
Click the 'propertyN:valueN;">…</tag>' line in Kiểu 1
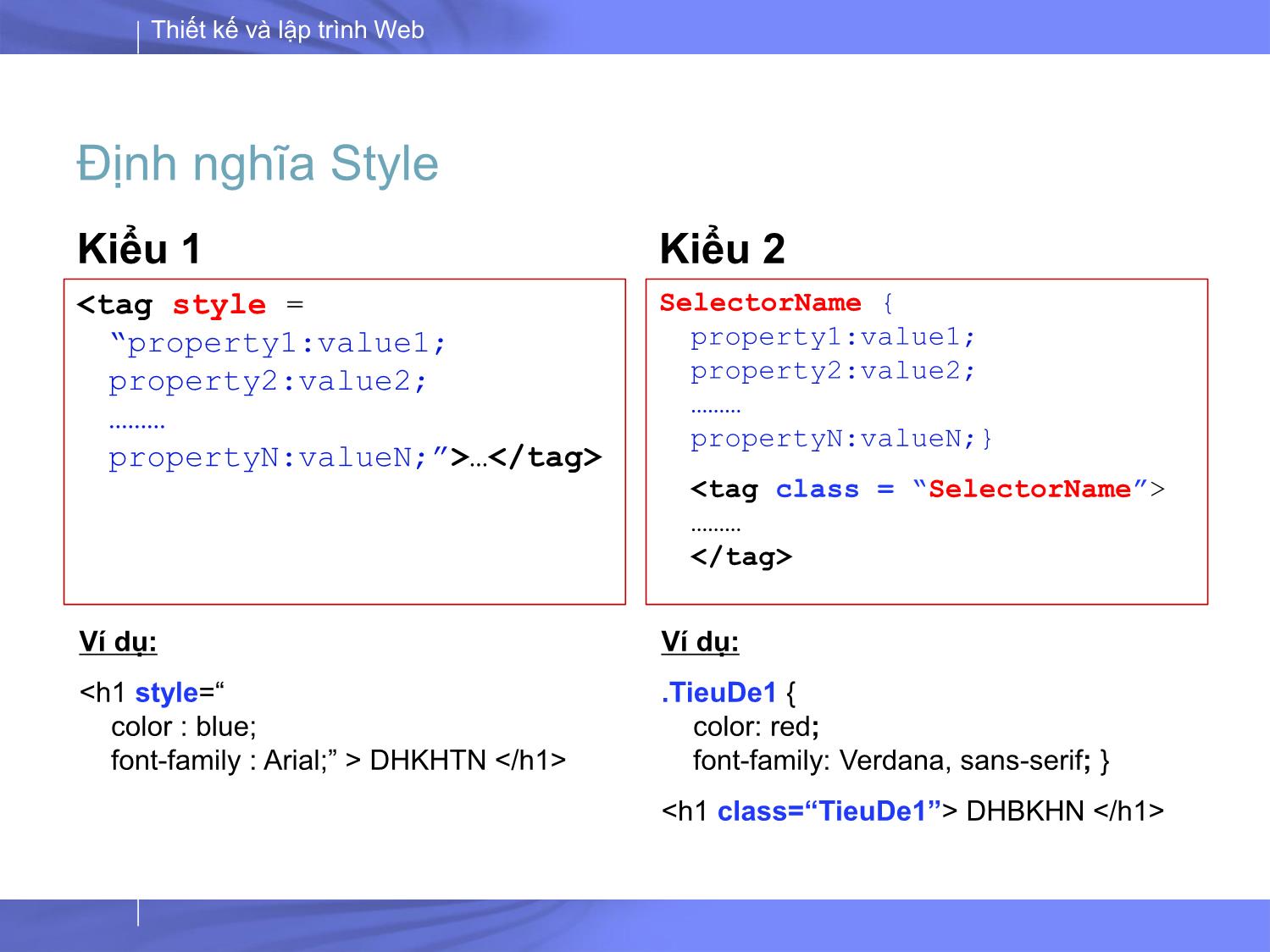355,457
